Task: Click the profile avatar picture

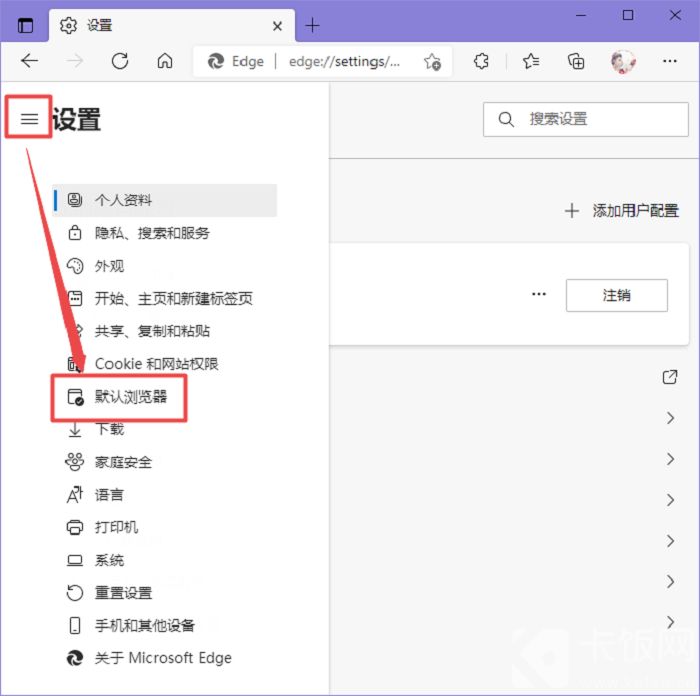Action: pos(623,62)
